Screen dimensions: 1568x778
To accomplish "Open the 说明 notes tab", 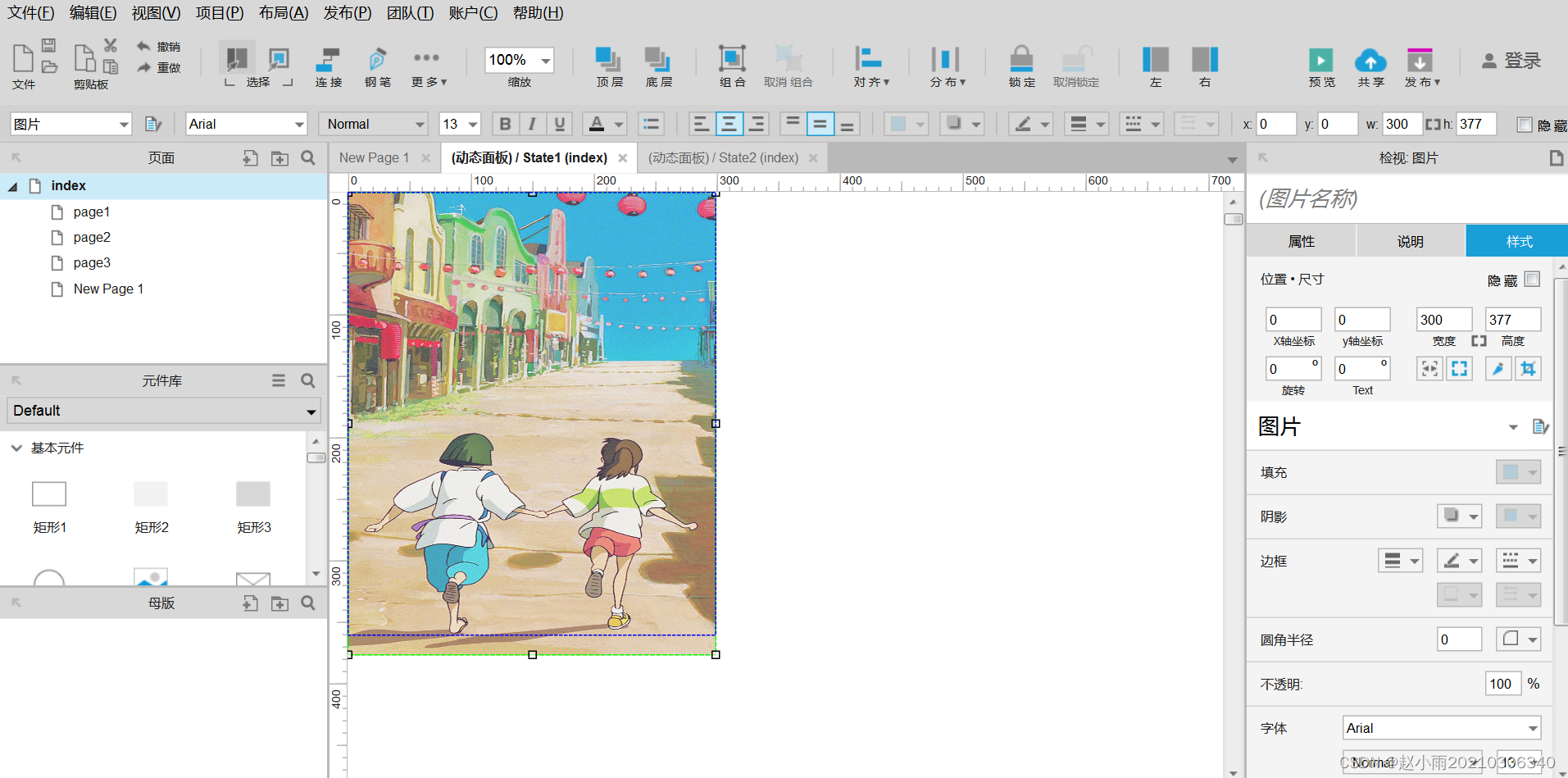I will tap(1411, 241).
